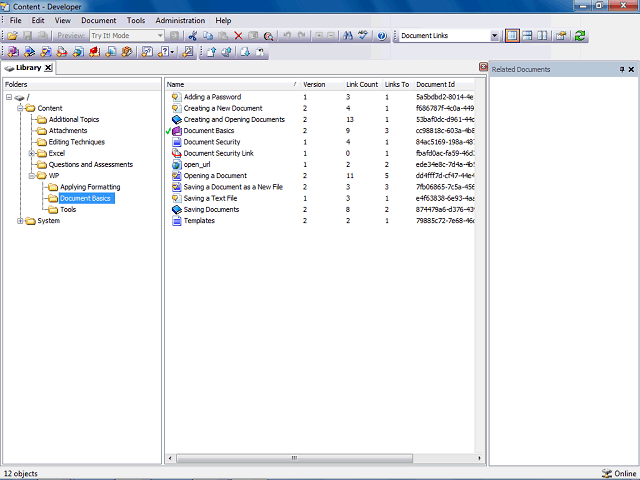Collapse the Content folder in tree
The image size is (640, 480).
[x=20, y=108]
